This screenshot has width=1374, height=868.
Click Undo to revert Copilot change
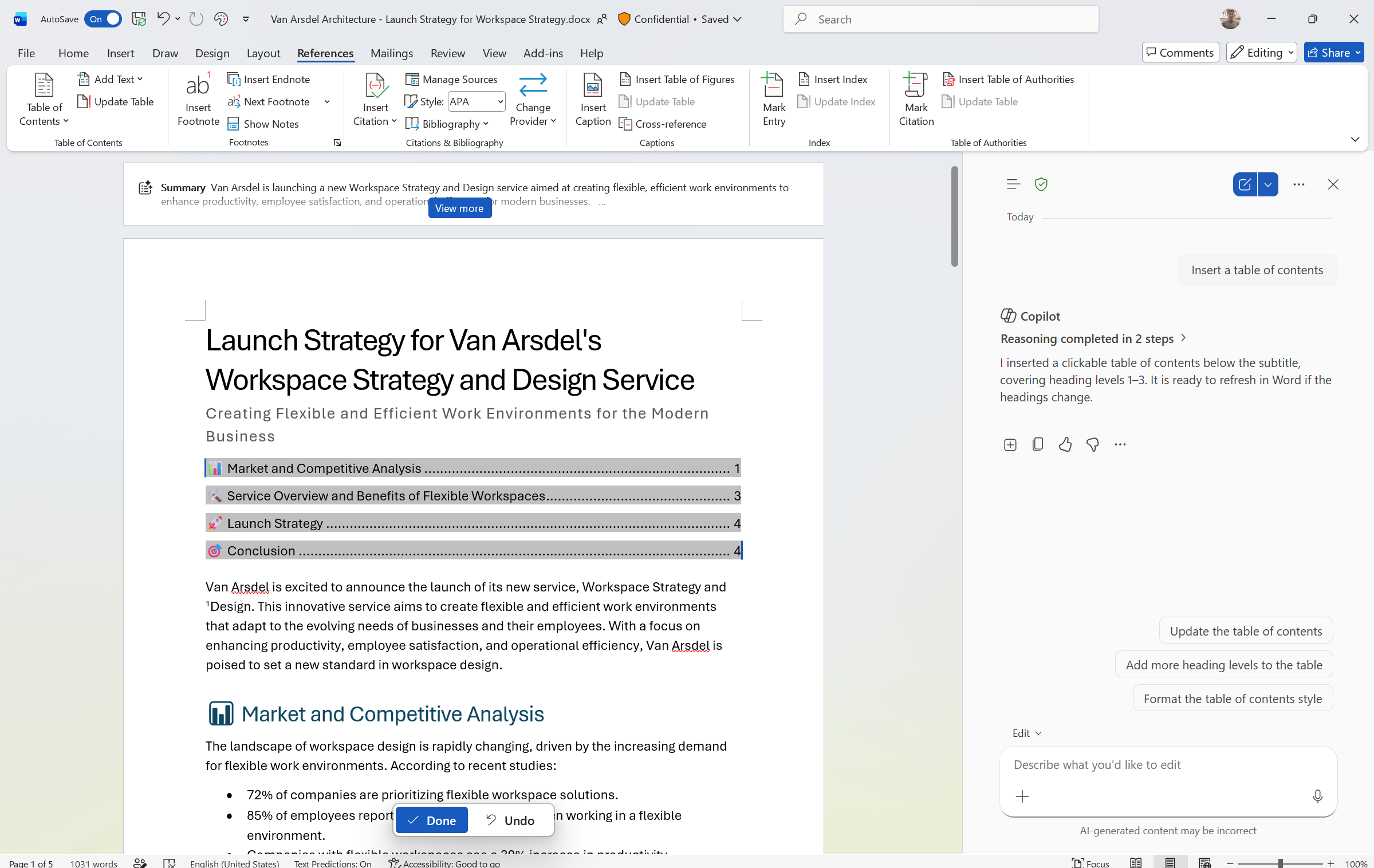[x=510, y=820]
